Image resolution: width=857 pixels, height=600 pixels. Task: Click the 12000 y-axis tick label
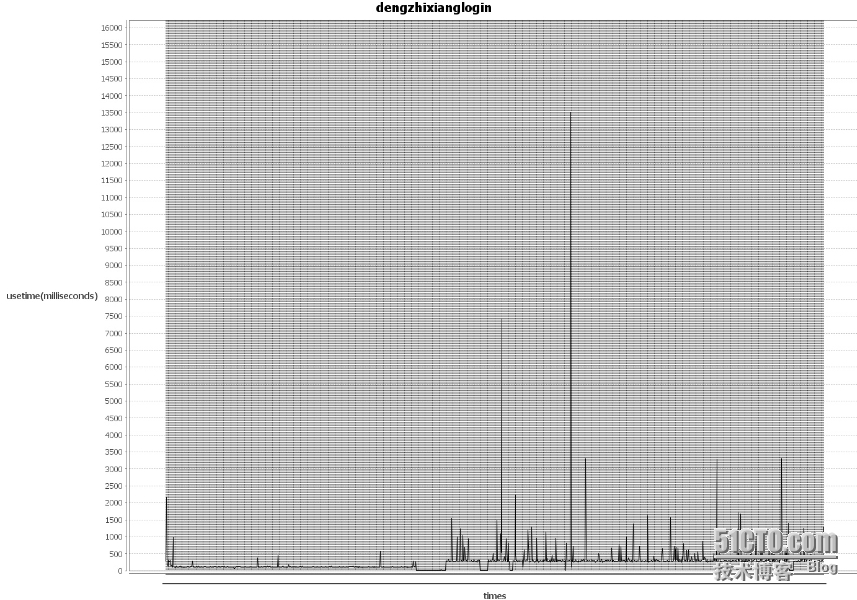click(x=112, y=163)
